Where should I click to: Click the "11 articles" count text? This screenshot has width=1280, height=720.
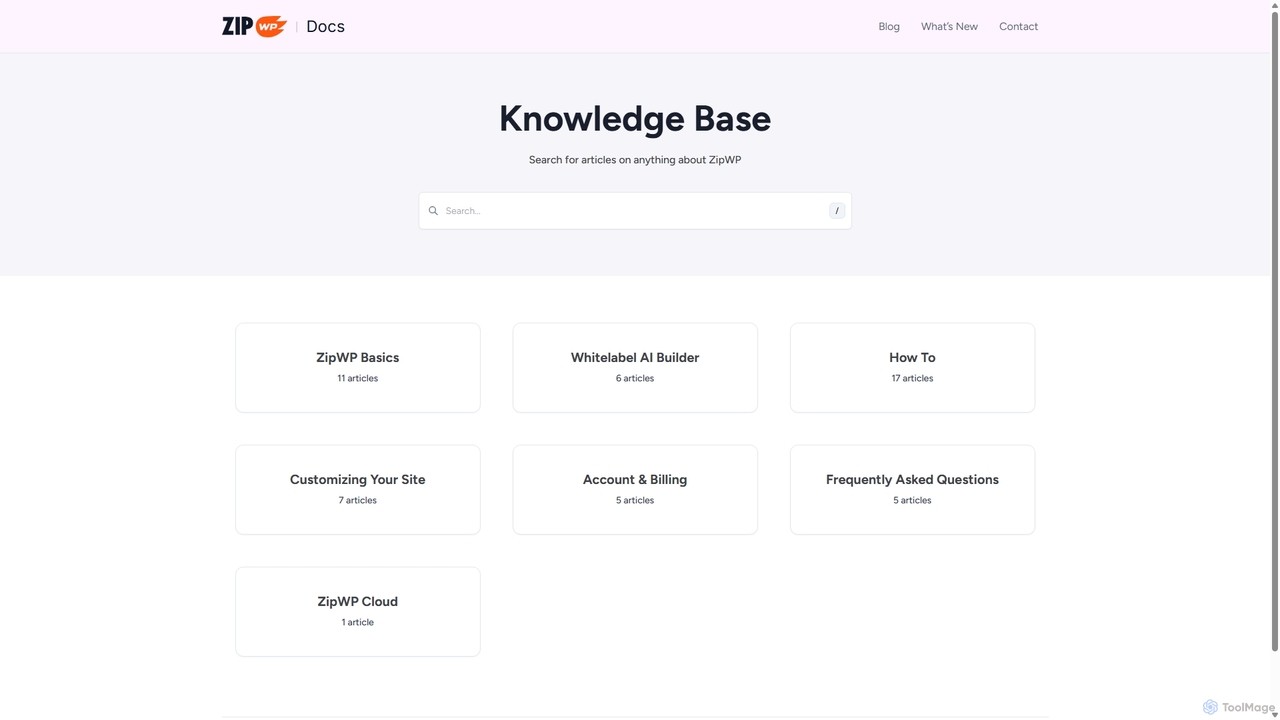tap(358, 378)
